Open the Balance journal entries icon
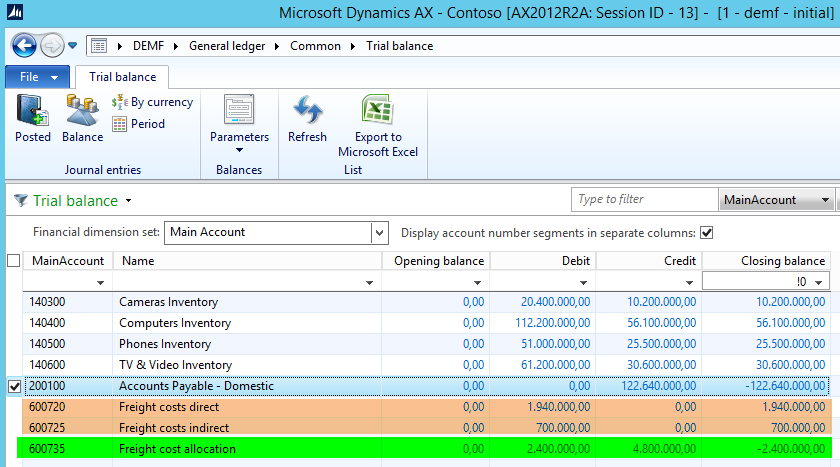This screenshot has width=840, height=467. click(x=82, y=119)
